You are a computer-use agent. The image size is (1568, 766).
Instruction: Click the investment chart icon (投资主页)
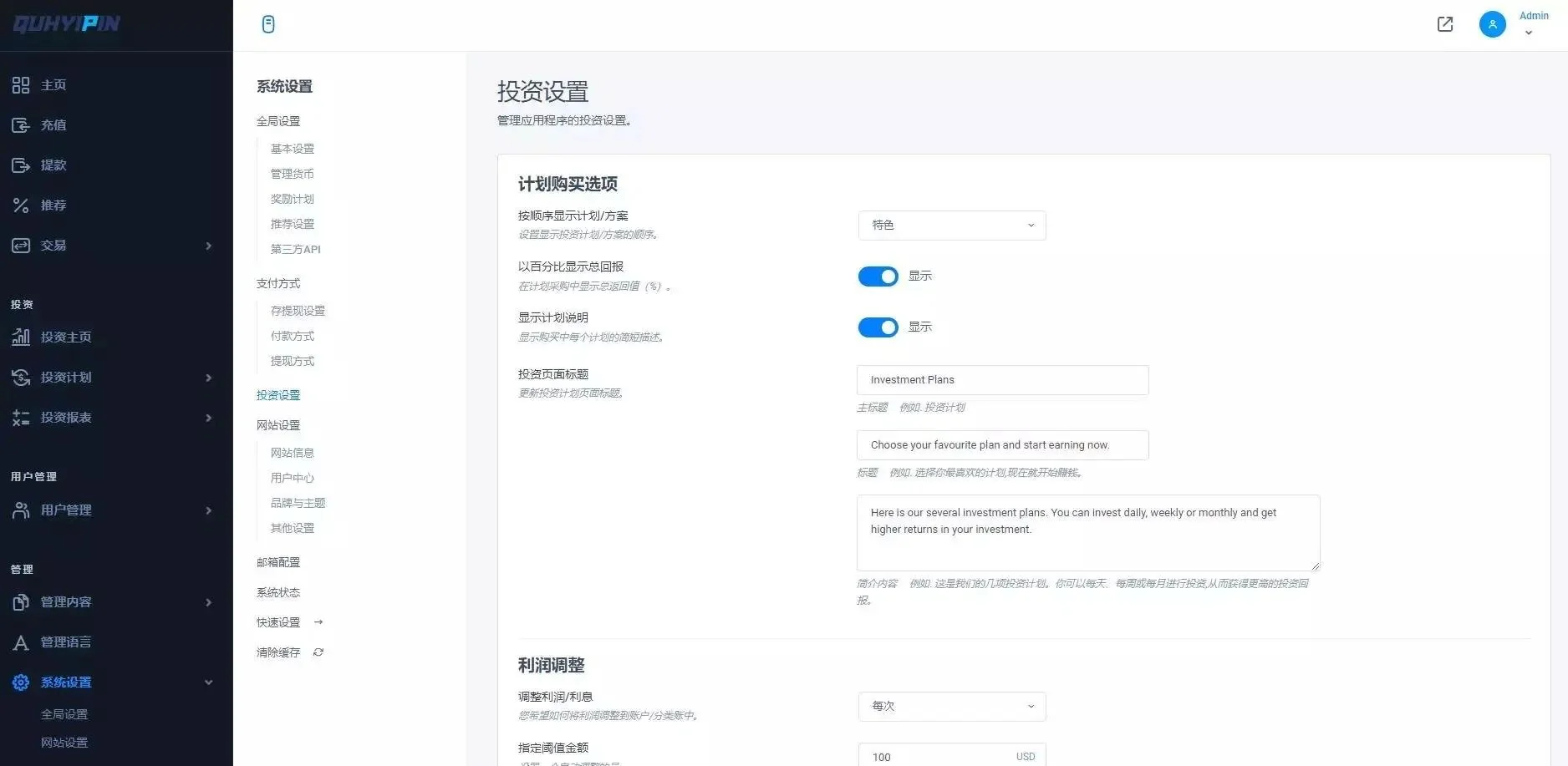(x=21, y=337)
